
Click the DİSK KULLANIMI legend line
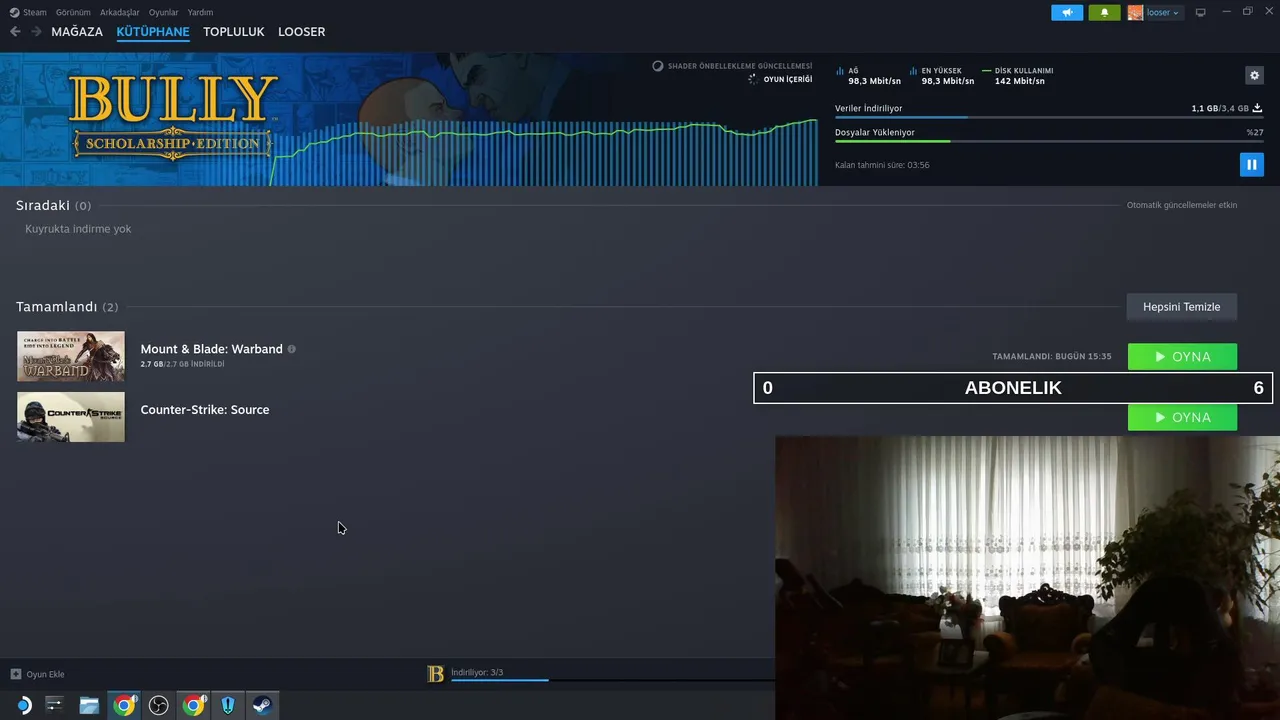987,71
